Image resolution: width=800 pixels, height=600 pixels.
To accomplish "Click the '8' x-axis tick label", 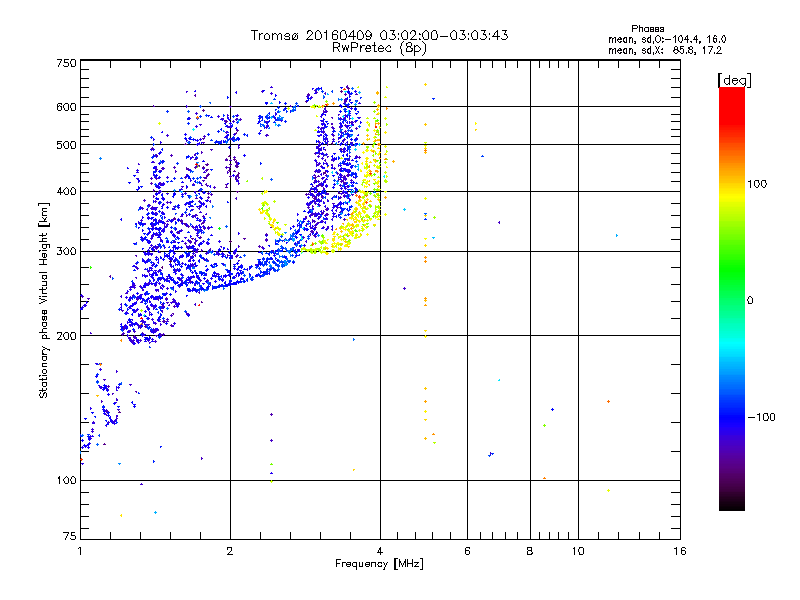I will coord(530,551).
